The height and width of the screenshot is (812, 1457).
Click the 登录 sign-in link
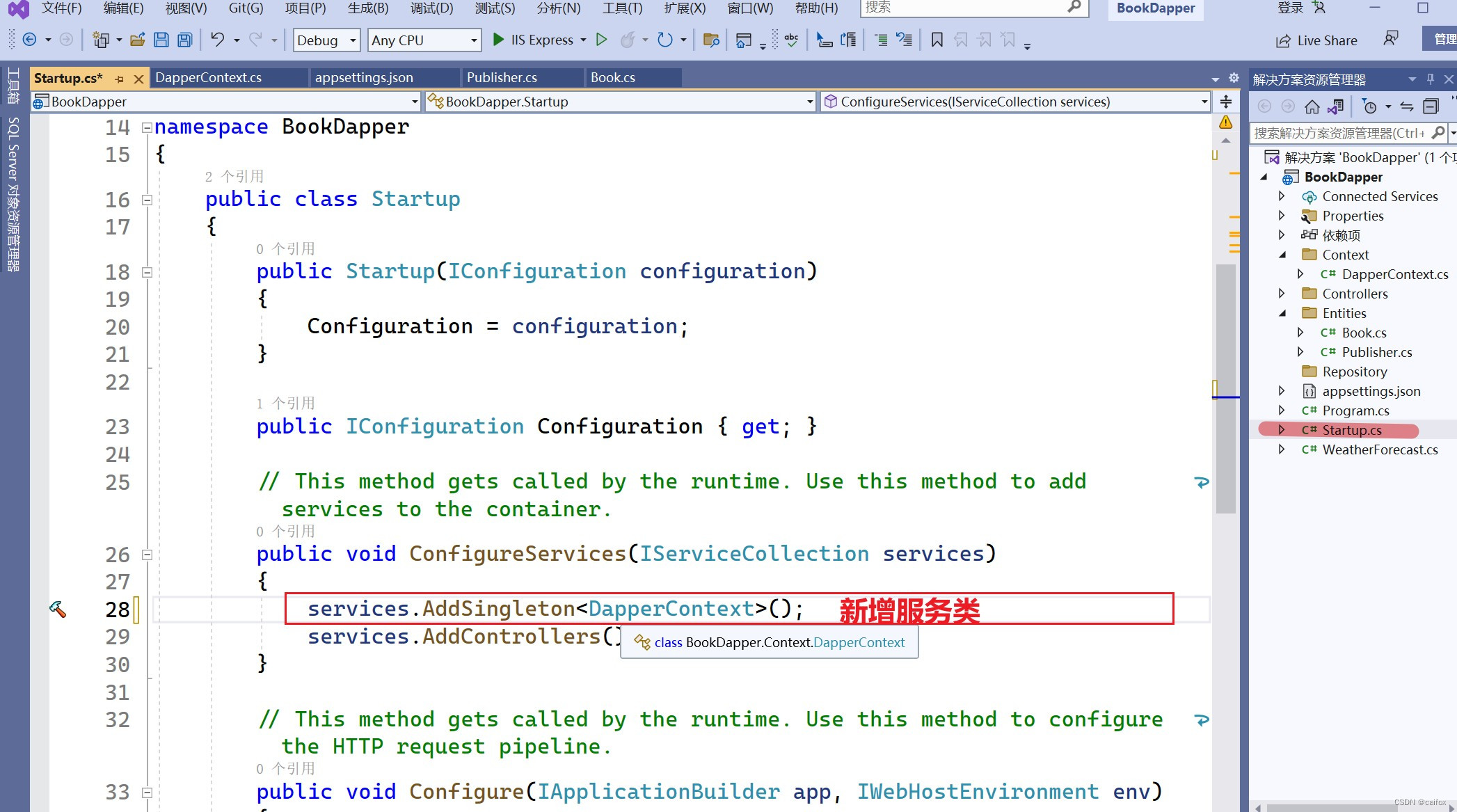[1290, 8]
